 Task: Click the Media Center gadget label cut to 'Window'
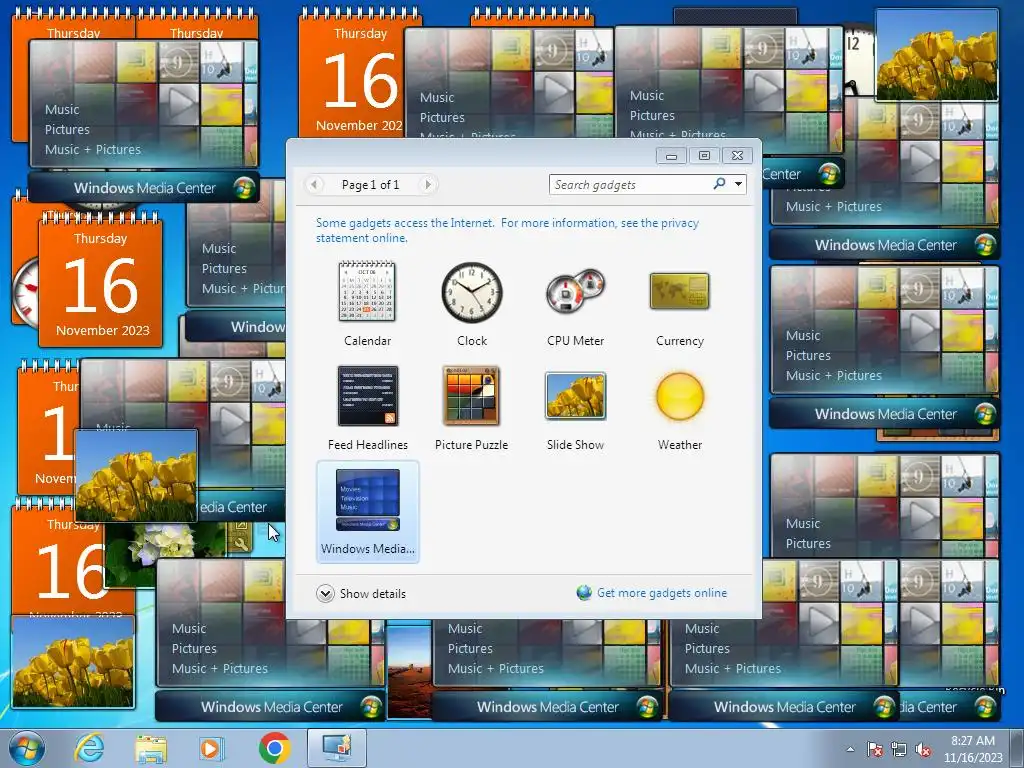pyautogui.click(x=236, y=327)
